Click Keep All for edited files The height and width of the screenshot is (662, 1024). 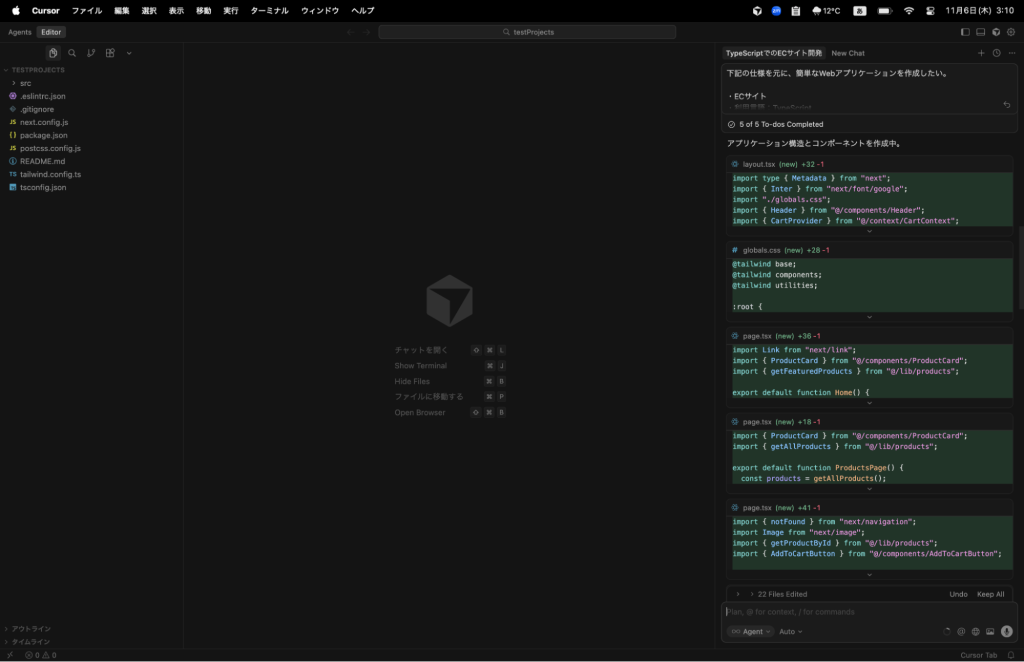click(990, 593)
